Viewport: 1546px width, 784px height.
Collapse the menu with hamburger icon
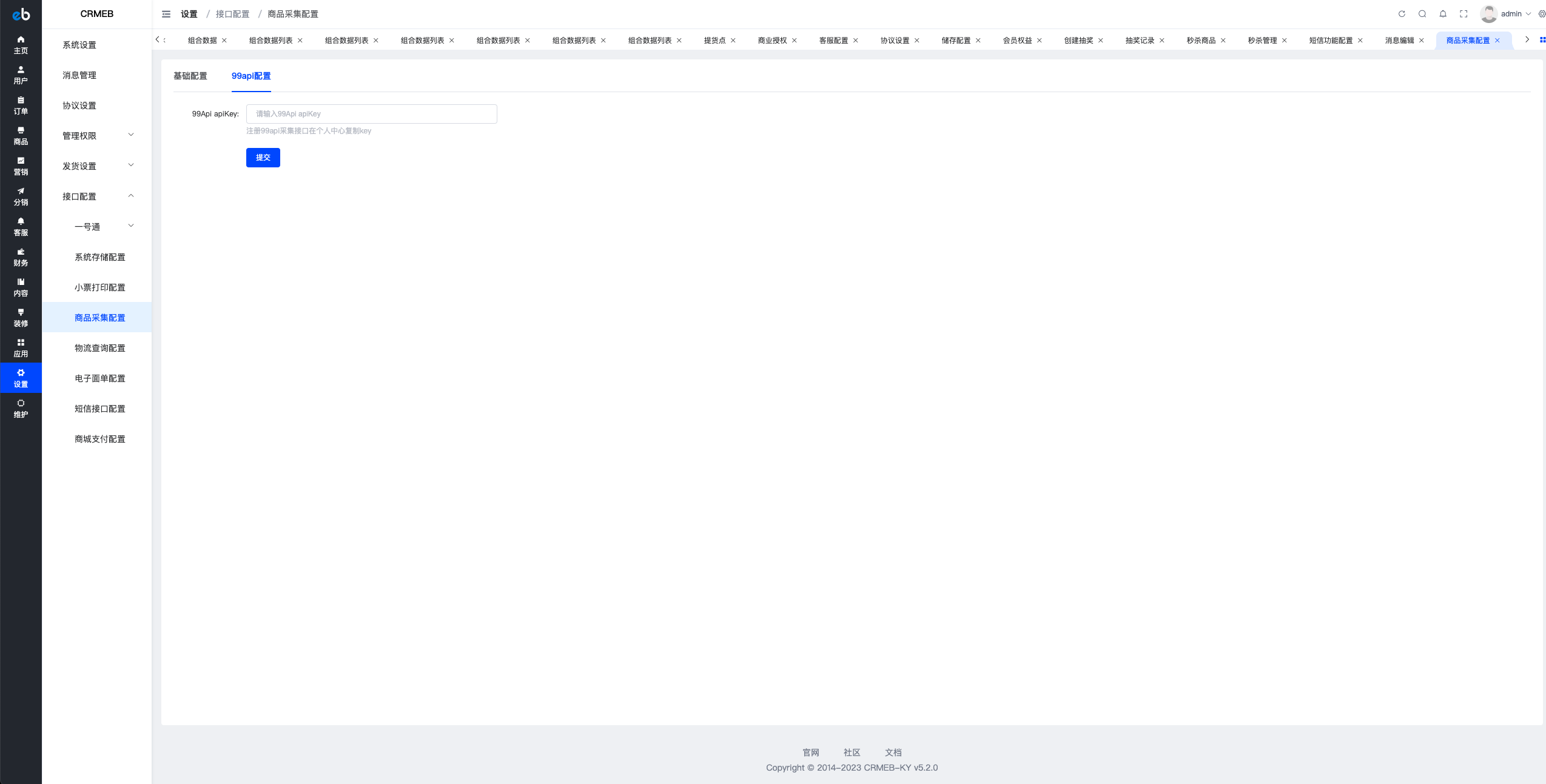166,14
